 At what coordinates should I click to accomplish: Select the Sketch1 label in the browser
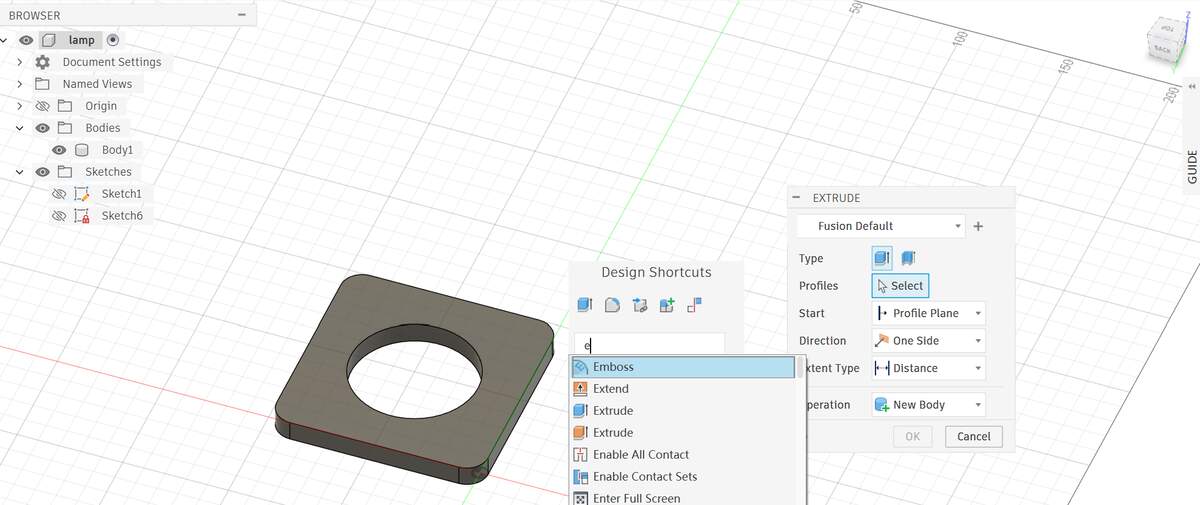click(122, 194)
